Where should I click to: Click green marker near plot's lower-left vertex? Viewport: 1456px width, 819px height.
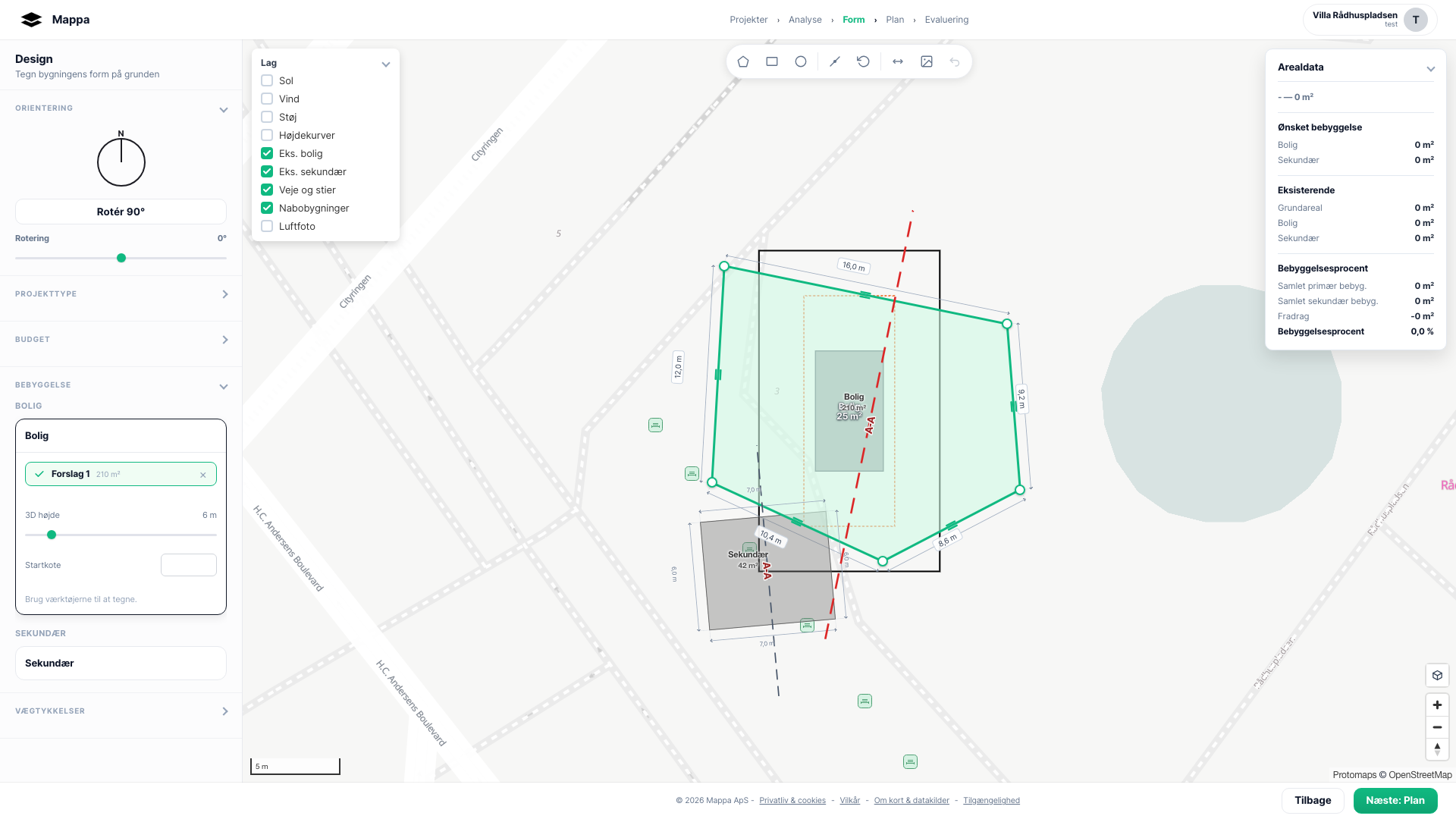point(692,473)
